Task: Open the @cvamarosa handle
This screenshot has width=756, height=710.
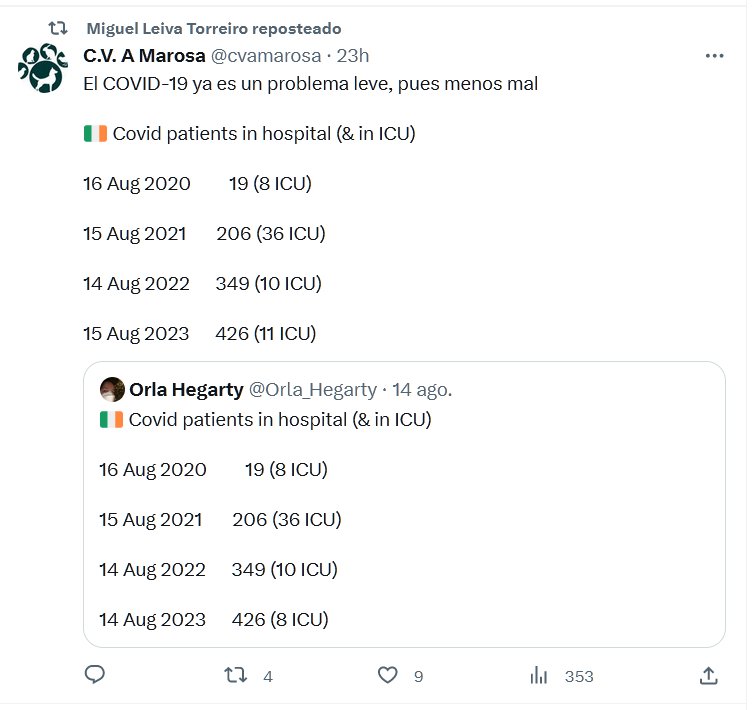Action: [267, 56]
